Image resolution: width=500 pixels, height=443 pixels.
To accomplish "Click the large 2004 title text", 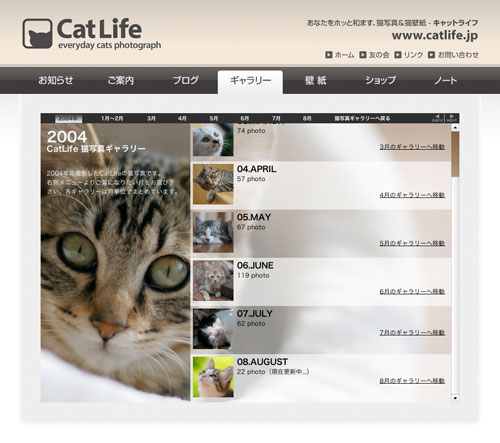I will 67,137.
